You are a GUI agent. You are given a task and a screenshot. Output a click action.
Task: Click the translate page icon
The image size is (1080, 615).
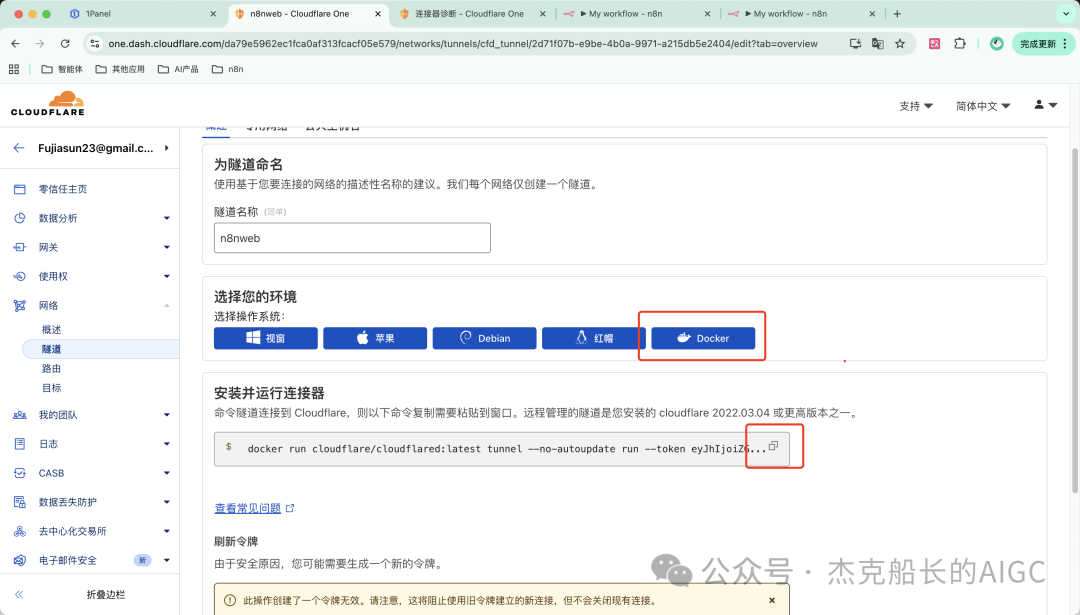click(878, 43)
